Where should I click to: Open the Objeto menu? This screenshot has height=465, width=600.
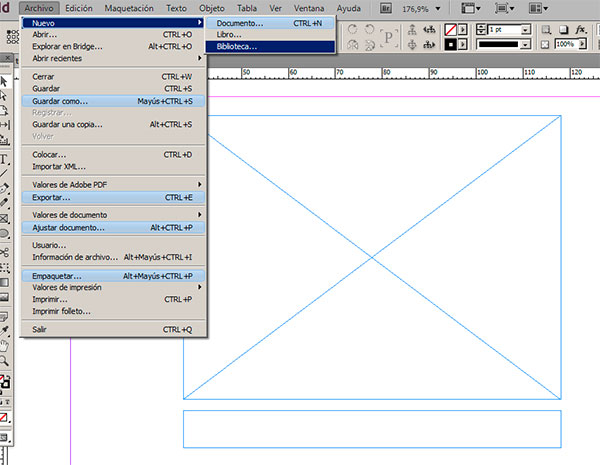point(212,8)
